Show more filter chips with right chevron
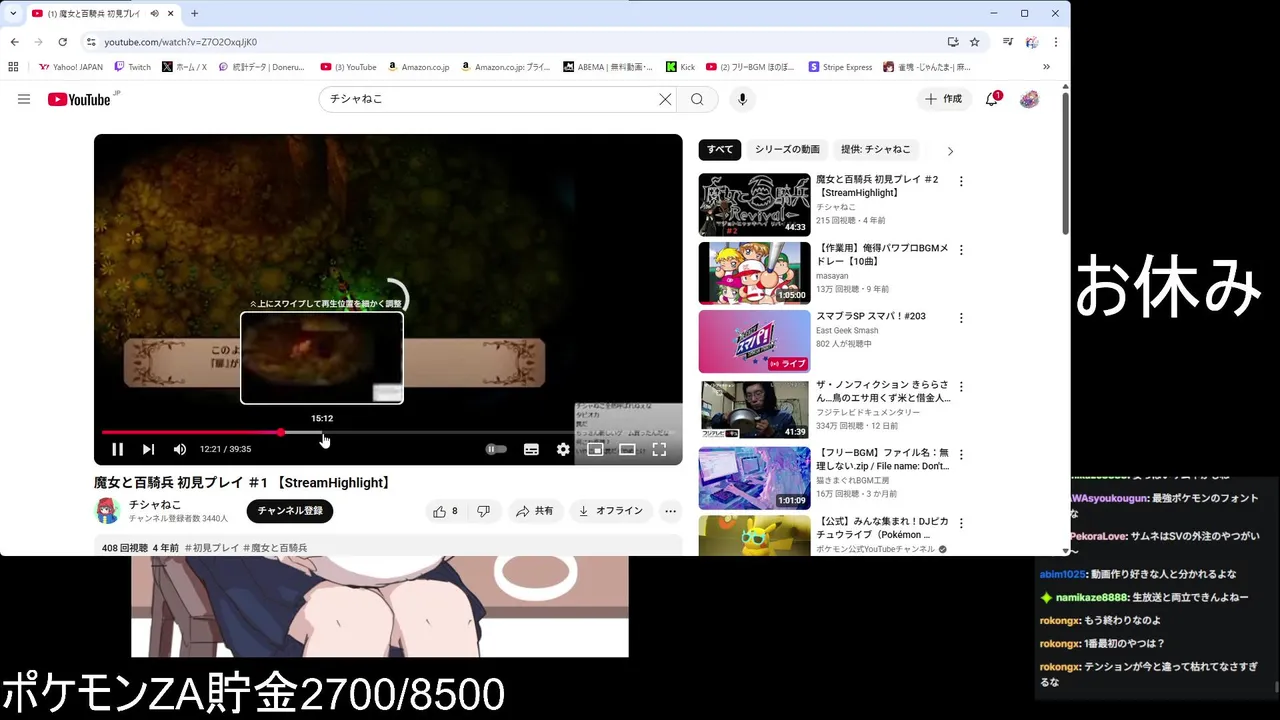Image resolution: width=1280 pixels, height=720 pixels. click(950, 151)
